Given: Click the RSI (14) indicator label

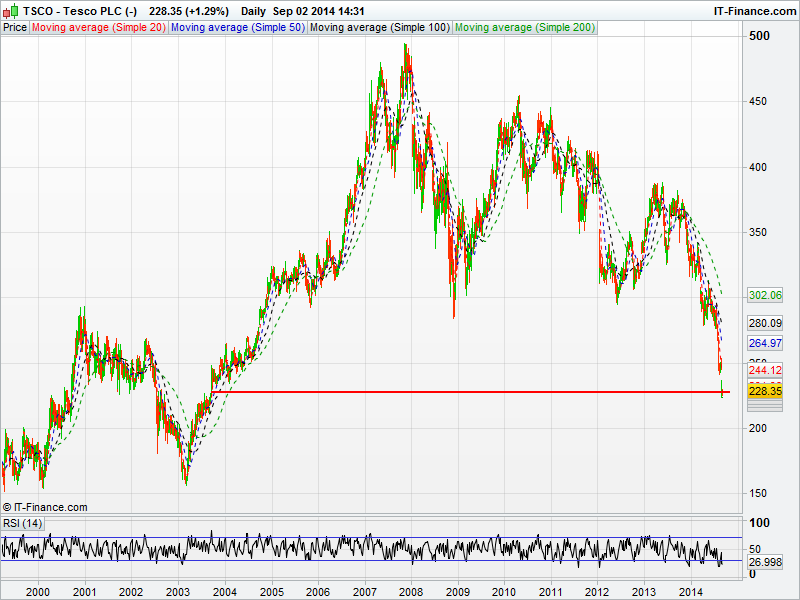Looking at the screenshot, I should (23, 523).
